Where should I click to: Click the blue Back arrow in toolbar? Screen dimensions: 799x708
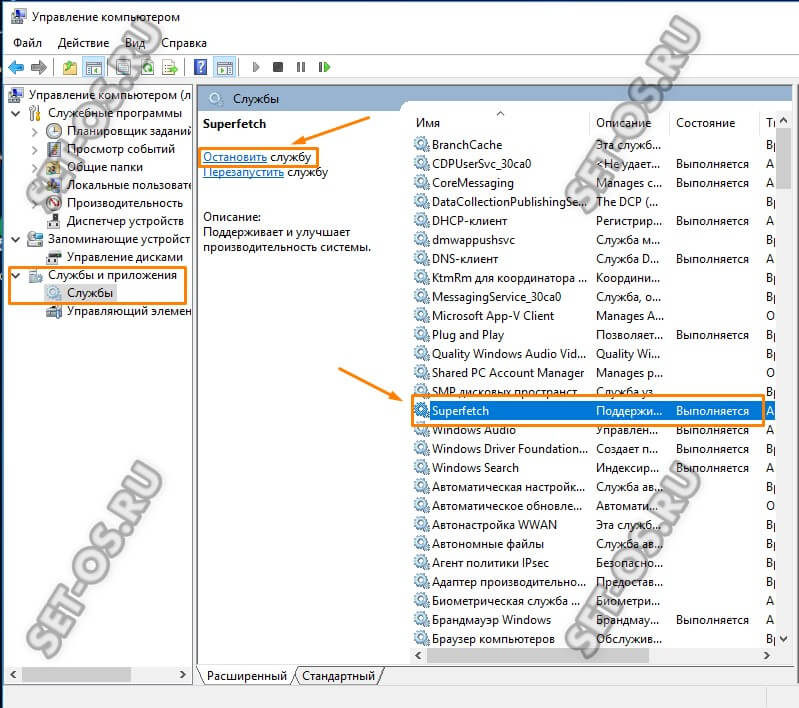tap(16, 67)
